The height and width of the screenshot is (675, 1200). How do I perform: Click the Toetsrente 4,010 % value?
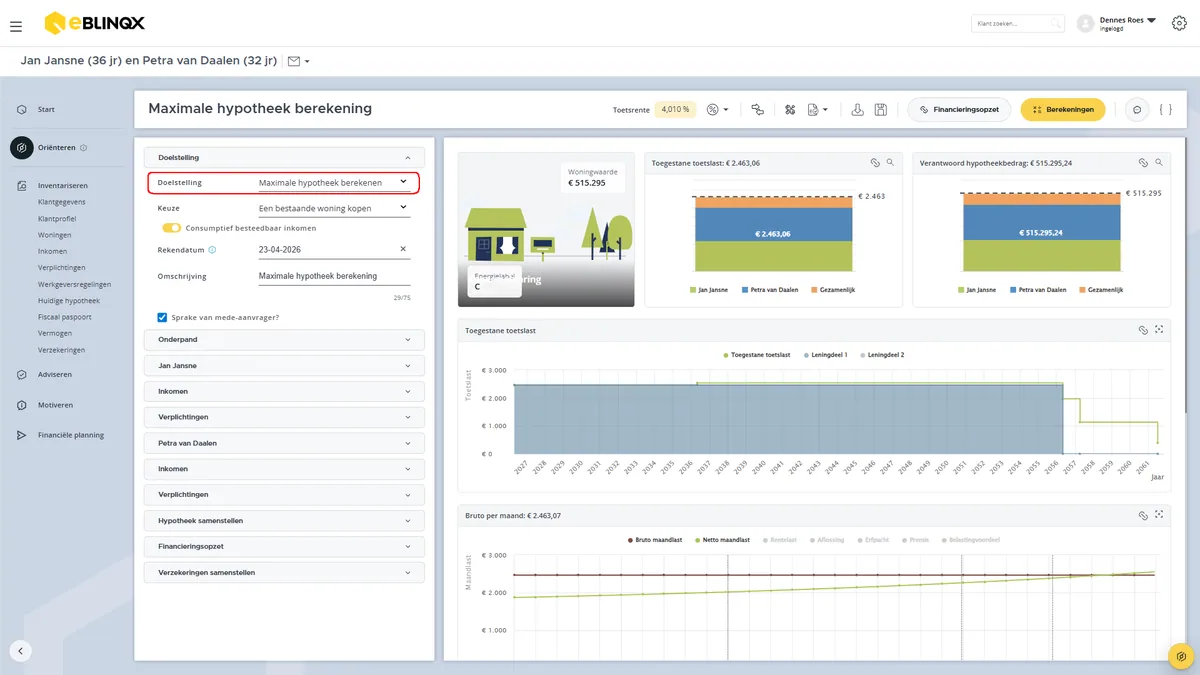click(x=676, y=110)
